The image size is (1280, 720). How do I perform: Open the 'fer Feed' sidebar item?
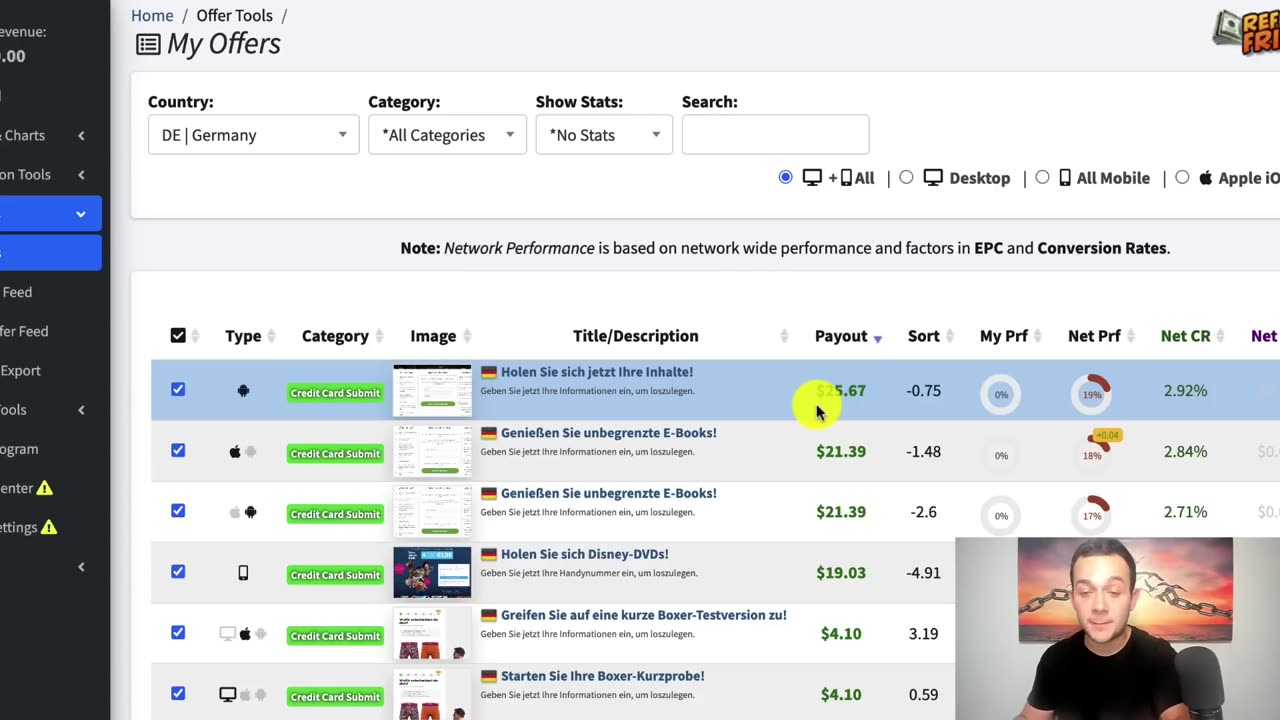click(x=24, y=331)
